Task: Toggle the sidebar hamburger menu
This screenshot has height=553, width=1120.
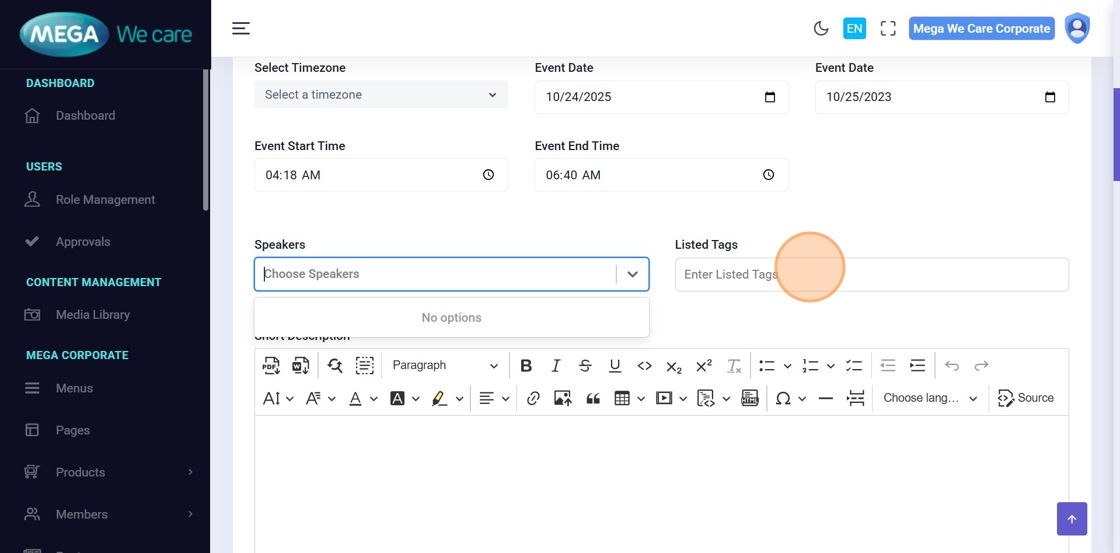Action: tap(241, 28)
